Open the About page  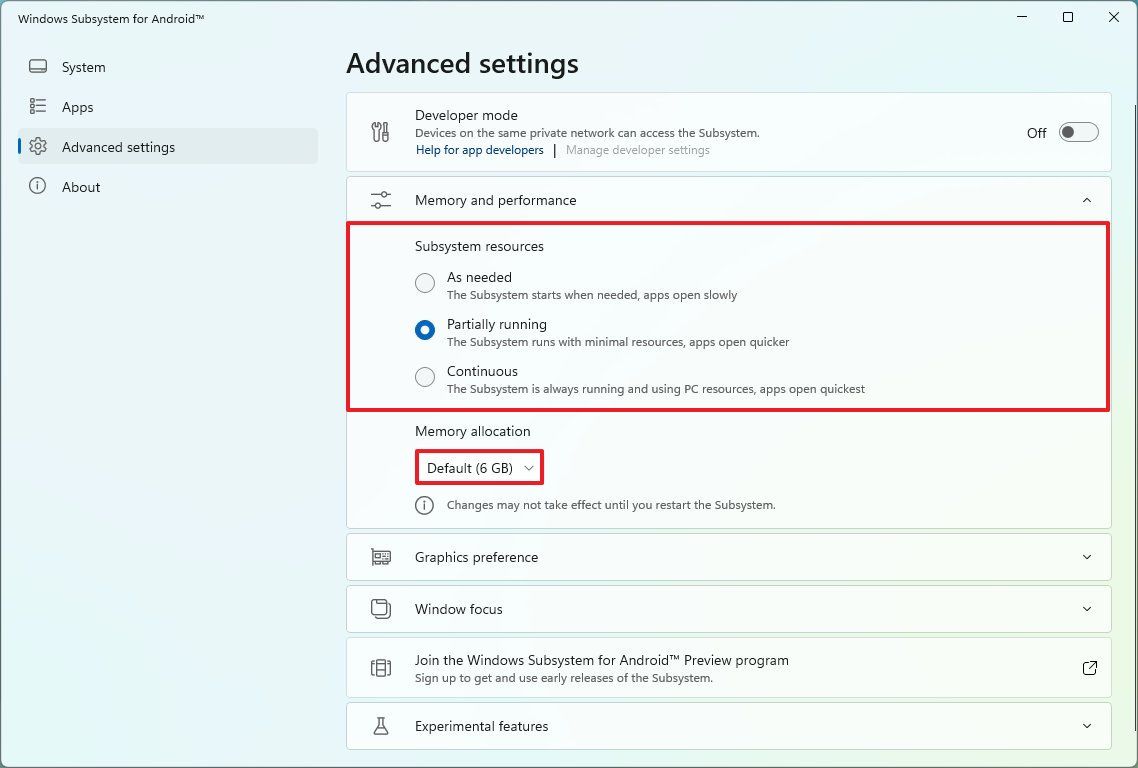81,187
